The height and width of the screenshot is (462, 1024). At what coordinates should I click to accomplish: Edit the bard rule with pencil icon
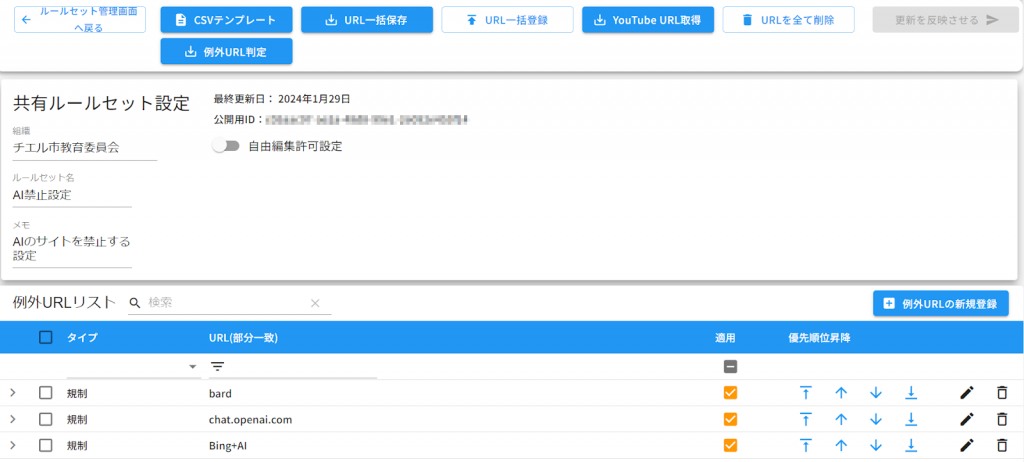[967, 393]
